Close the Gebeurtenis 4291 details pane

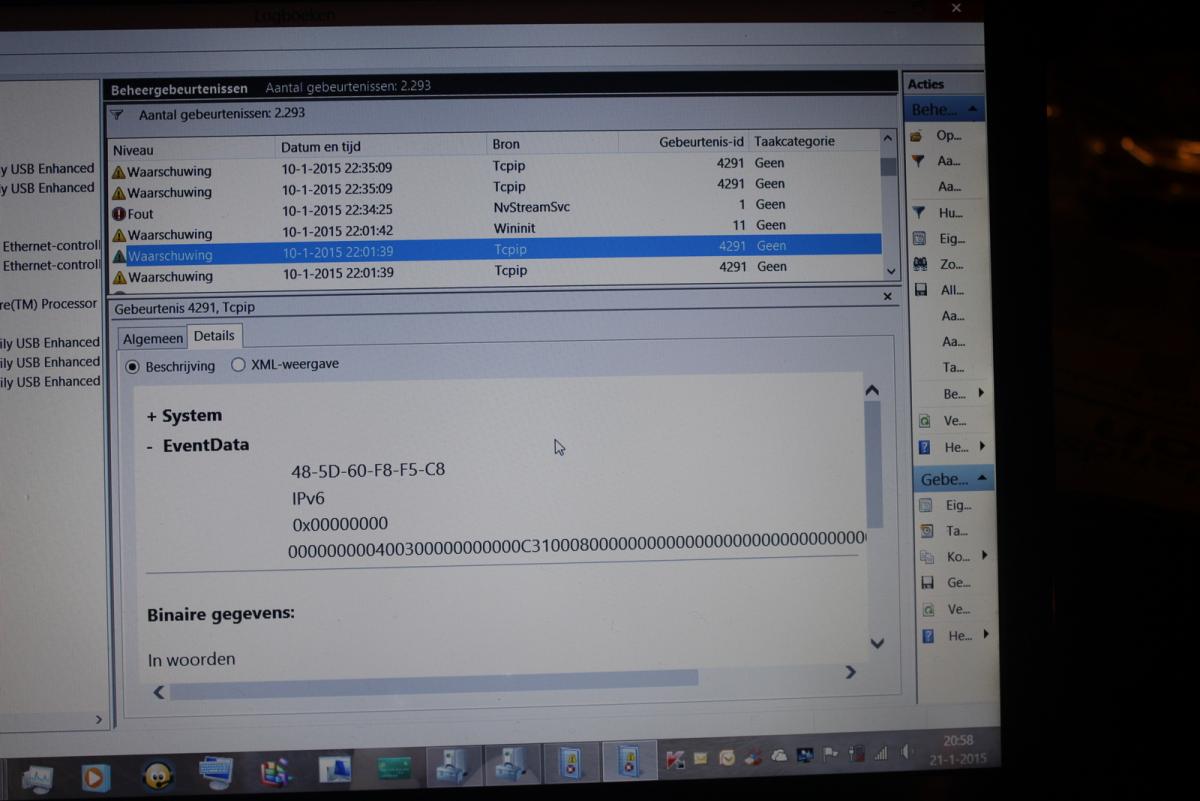pos(888,297)
